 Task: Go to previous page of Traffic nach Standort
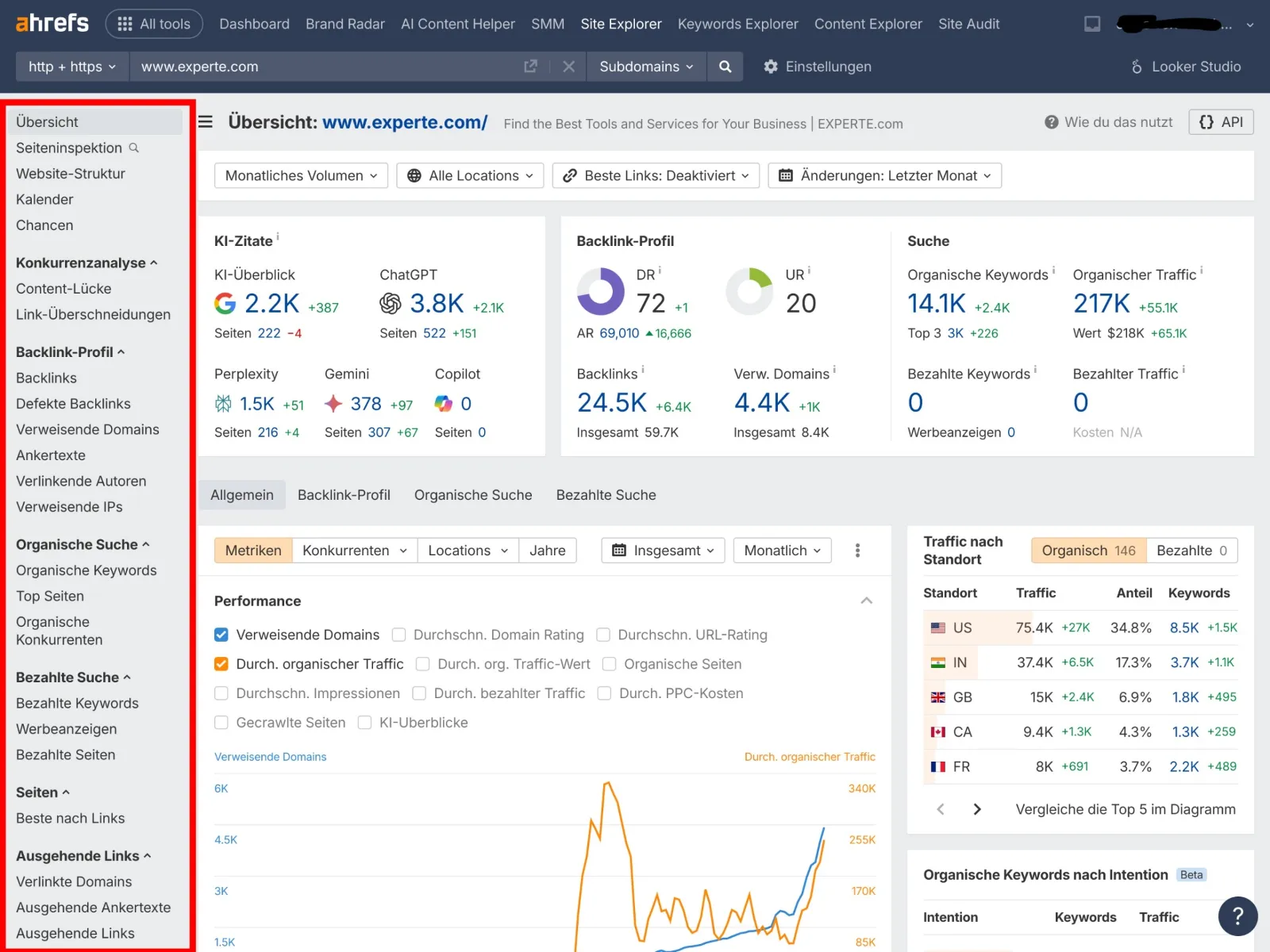(941, 809)
